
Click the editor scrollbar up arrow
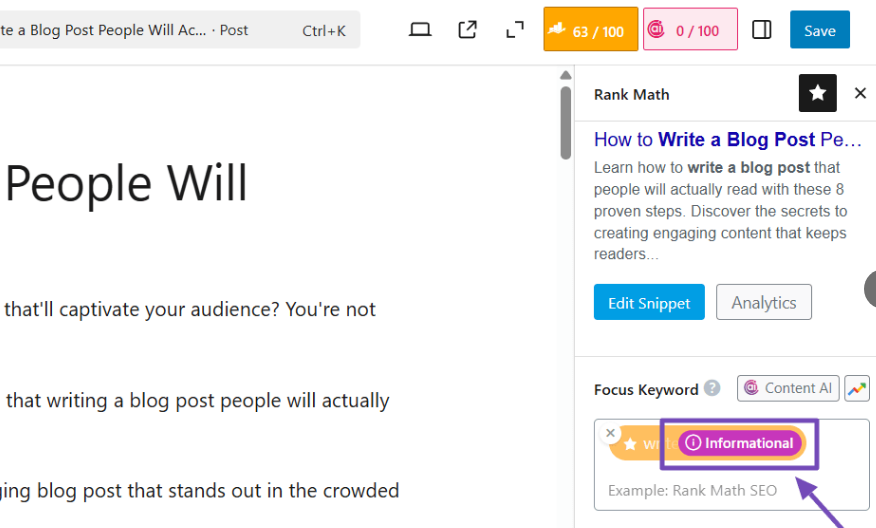(x=566, y=76)
